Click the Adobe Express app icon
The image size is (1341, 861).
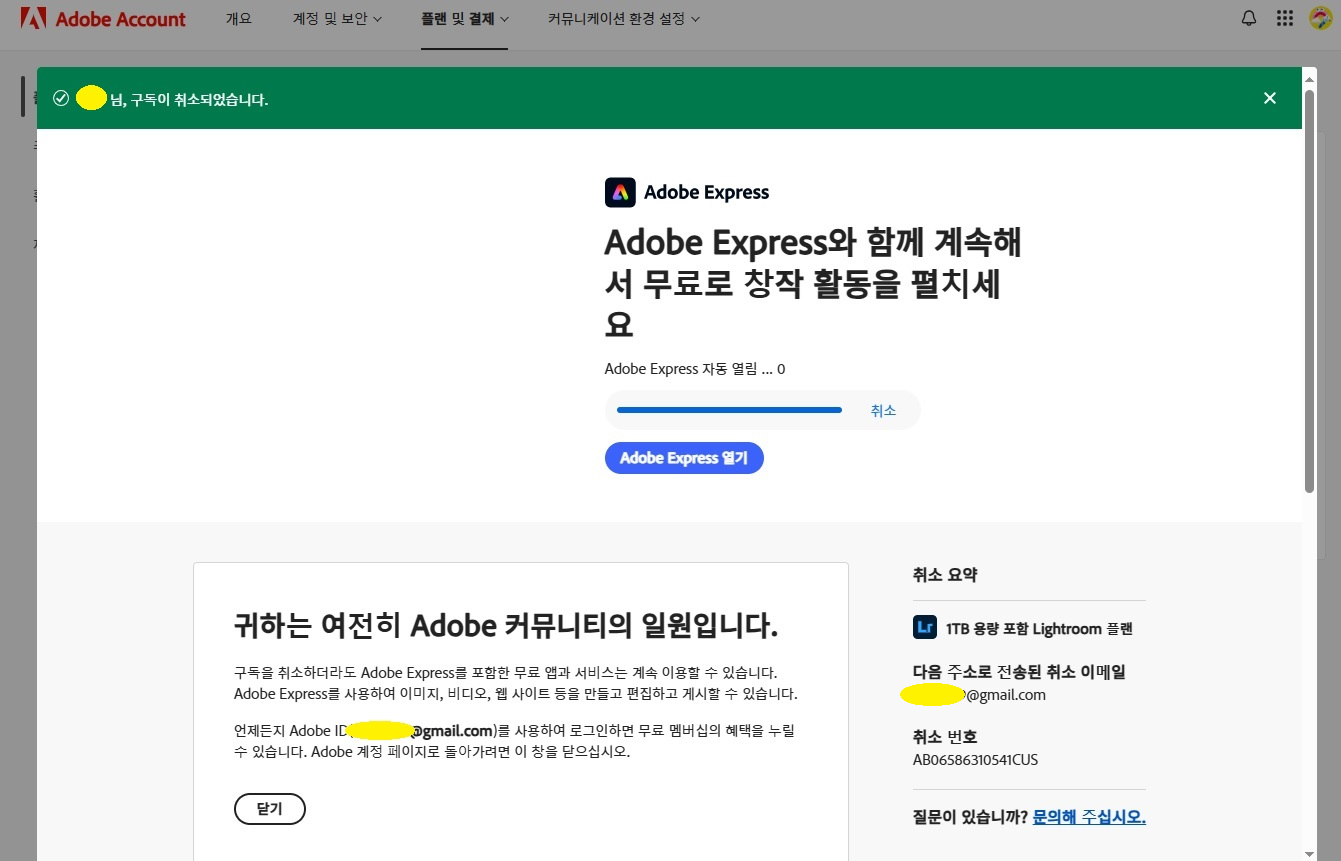tap(620, 192)
